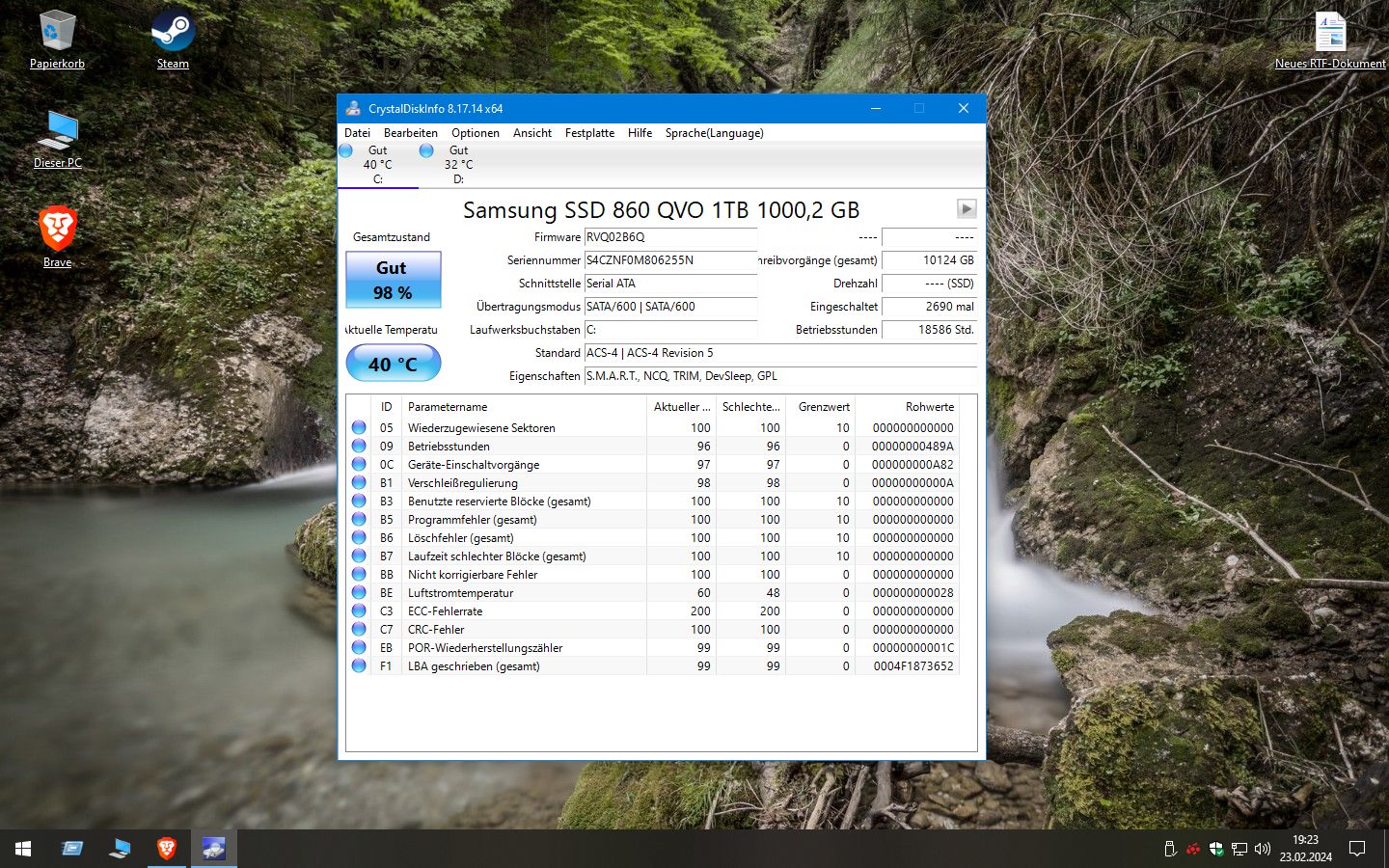The image size is (1389, 868).
Task: Open Windows Security shield tray icon
Action: 1216,849
